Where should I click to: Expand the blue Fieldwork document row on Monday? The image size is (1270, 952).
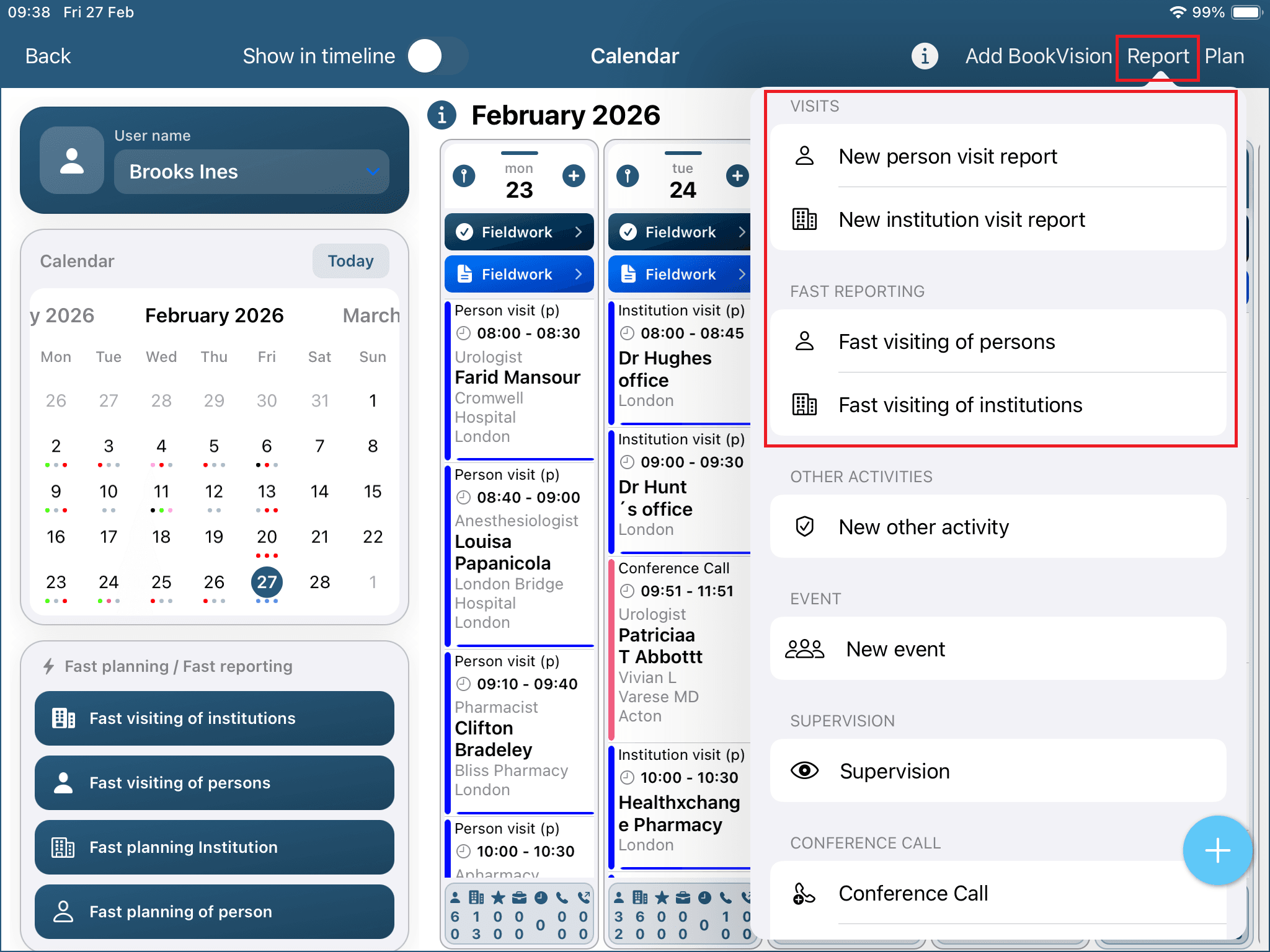(x=519, y=274)
